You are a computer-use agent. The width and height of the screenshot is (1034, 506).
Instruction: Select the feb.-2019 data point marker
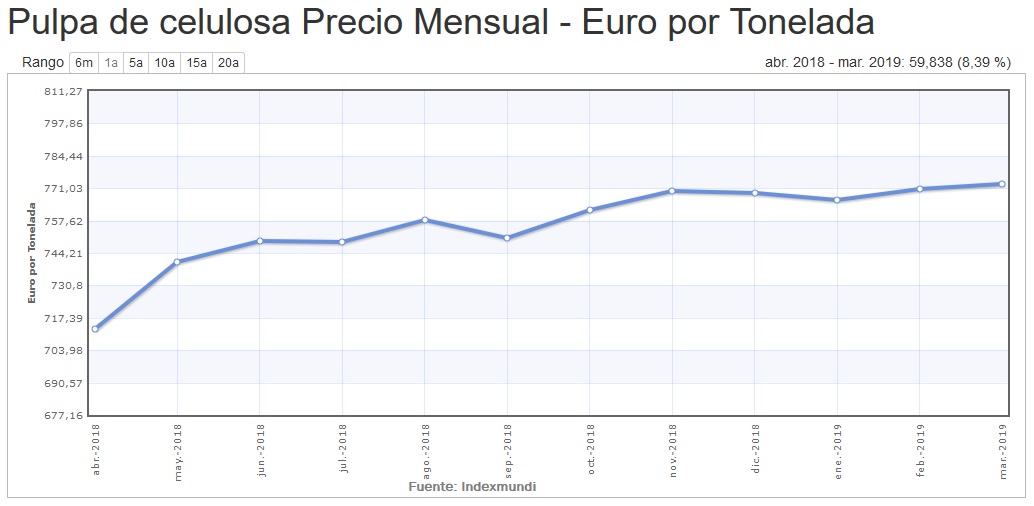920,189
